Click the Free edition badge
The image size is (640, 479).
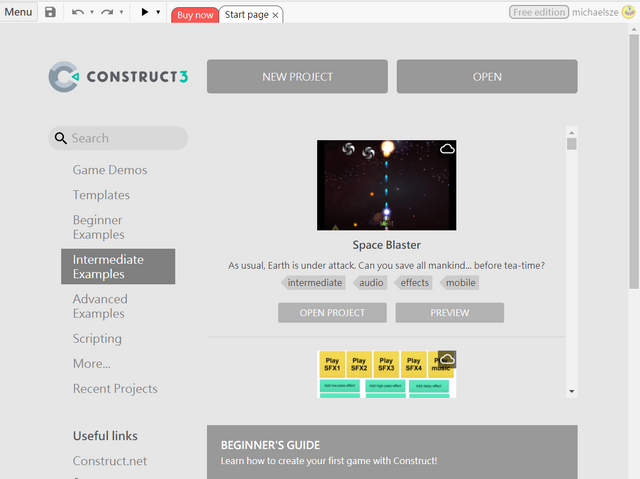(539, 12)
